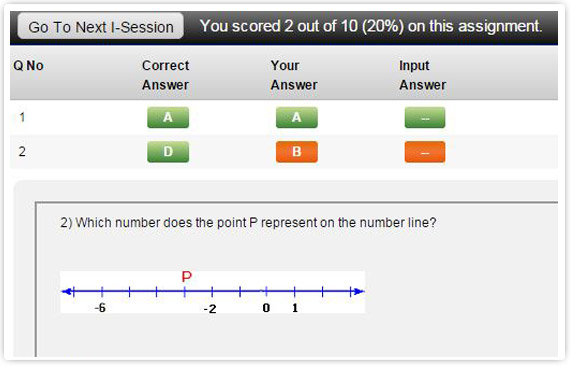Viewport: 573px width, 366px height.
Task: Click the 0 label on the number line
Action: coord(266,308)
